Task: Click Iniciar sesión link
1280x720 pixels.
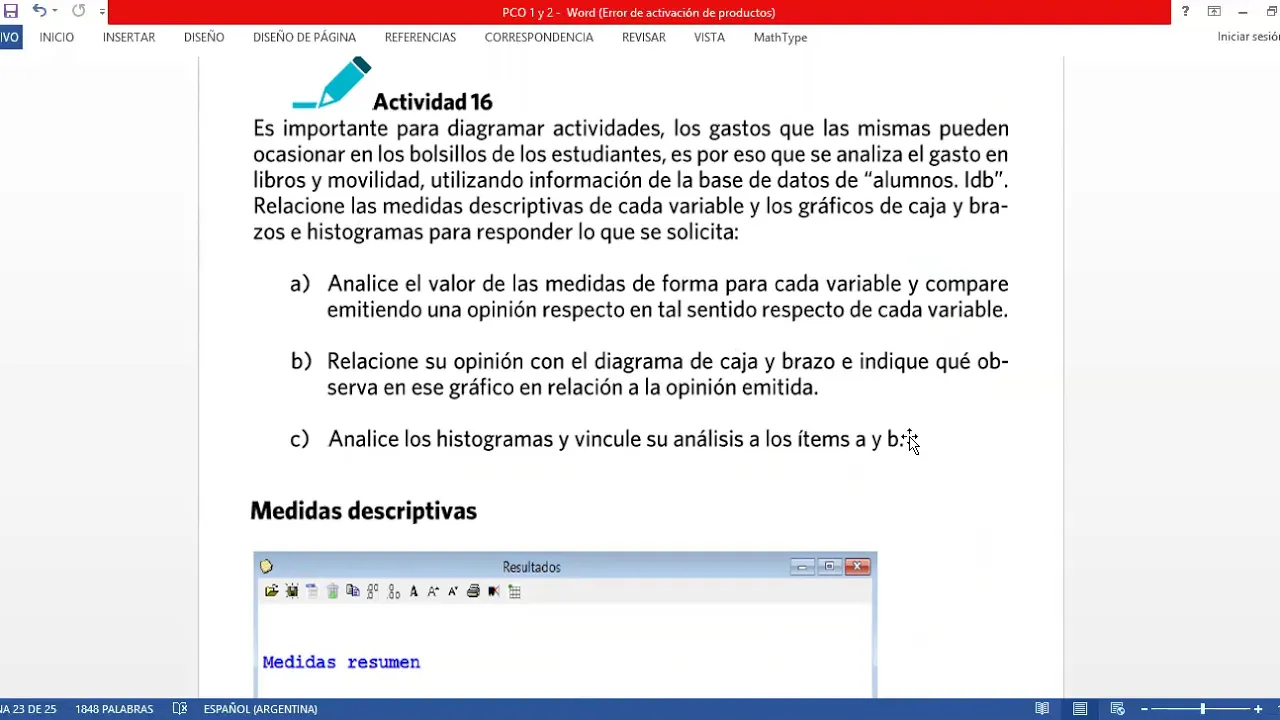Action: pos(1248,37)
